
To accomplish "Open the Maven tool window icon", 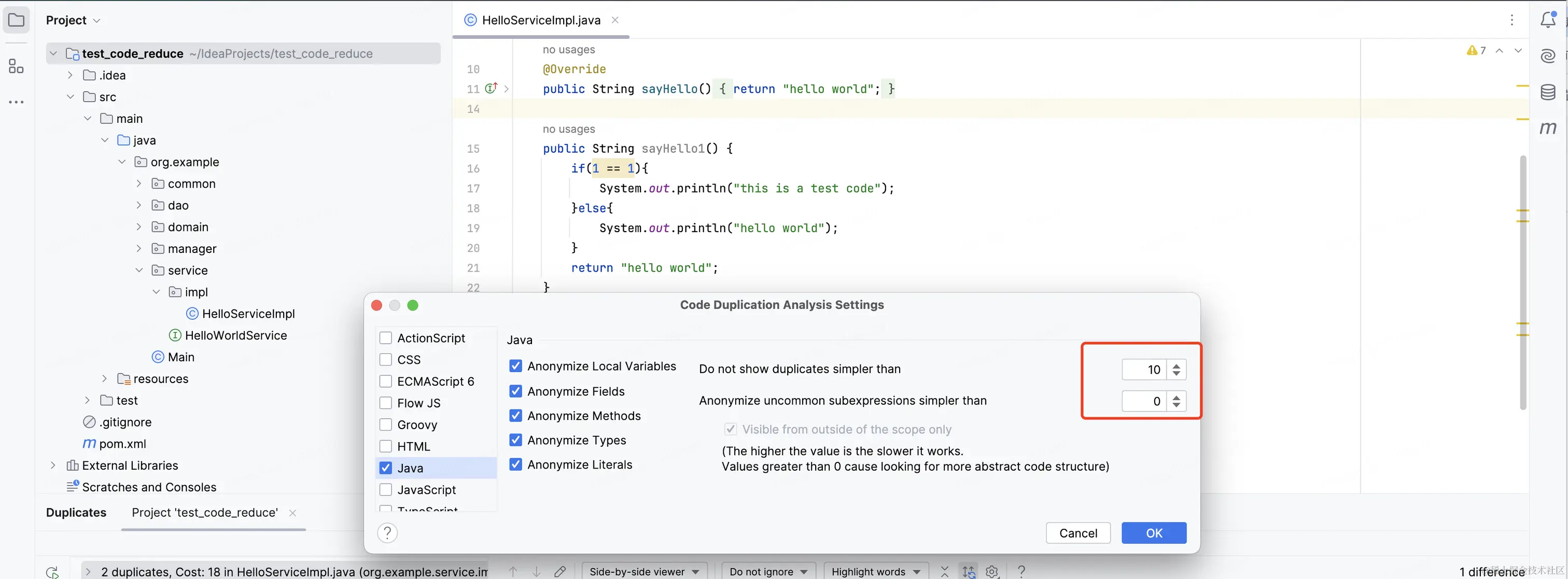I will pyautogui.click(x=1548, y=129).
